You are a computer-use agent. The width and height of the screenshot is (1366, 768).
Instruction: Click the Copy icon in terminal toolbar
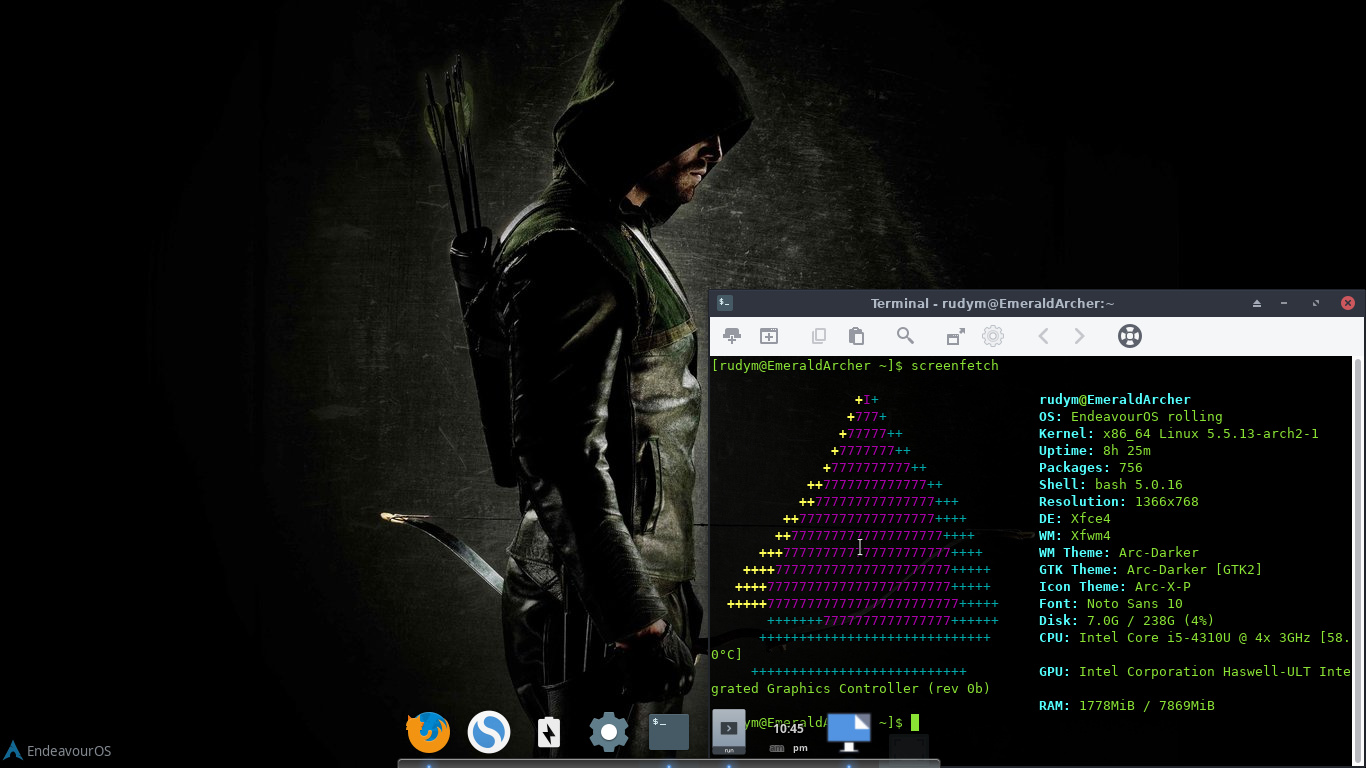pos(819,336)
